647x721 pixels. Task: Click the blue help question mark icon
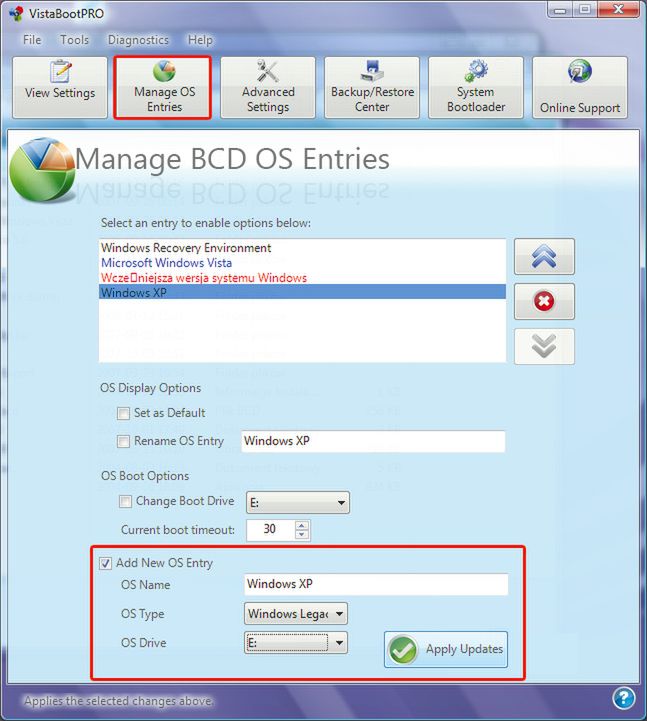pyautogui.click(x=624, y=698)
